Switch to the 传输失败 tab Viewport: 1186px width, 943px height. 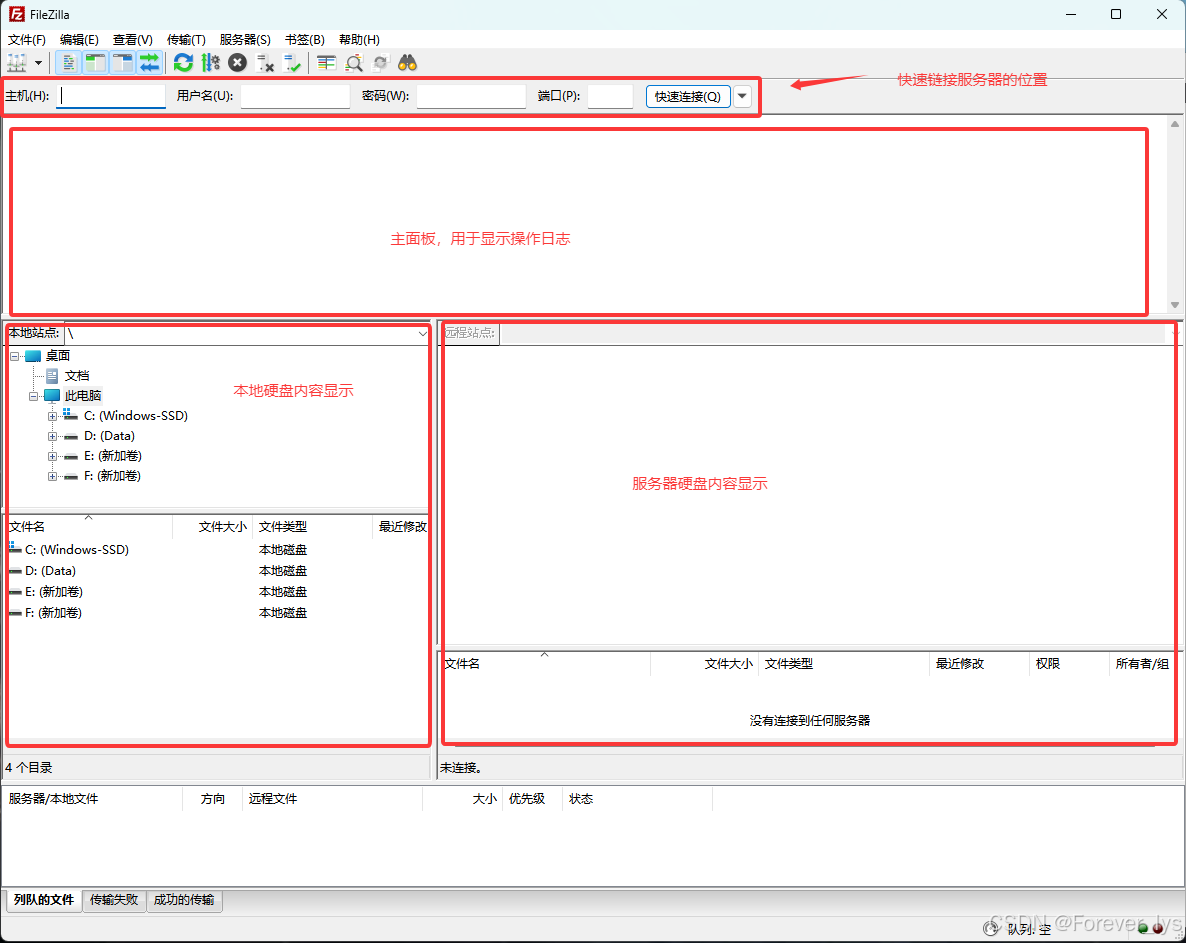click(114, 900)
